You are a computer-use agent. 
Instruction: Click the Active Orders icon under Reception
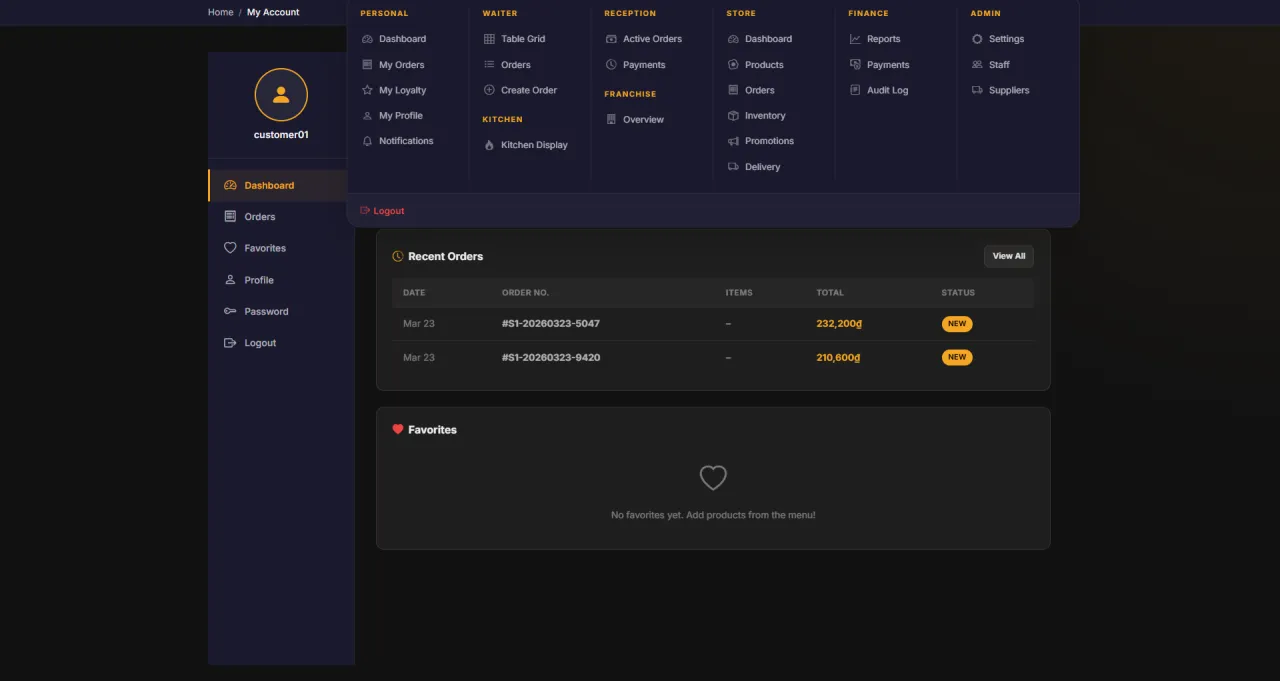pos(611,39)
